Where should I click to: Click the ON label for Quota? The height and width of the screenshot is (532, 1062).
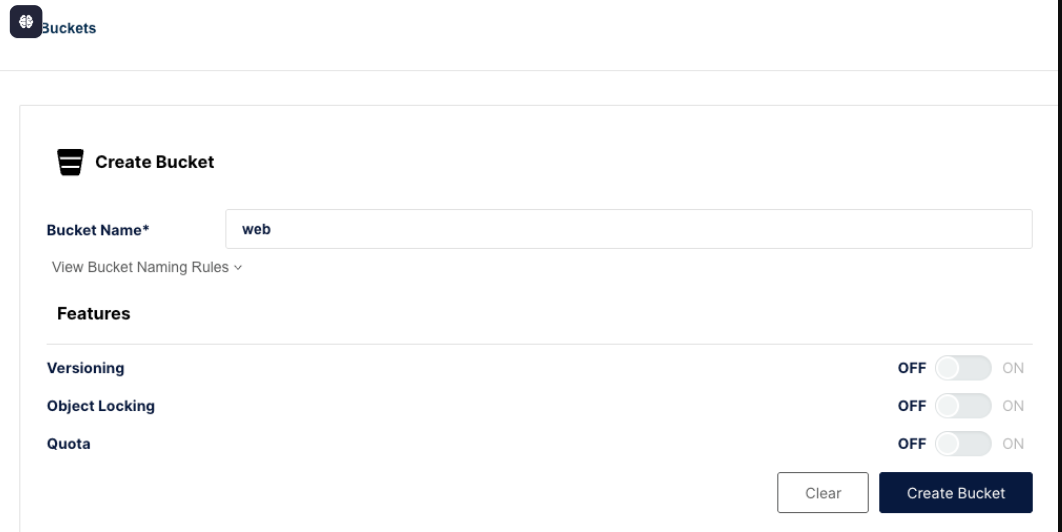pyautogui.click(x=1013, y=444)
